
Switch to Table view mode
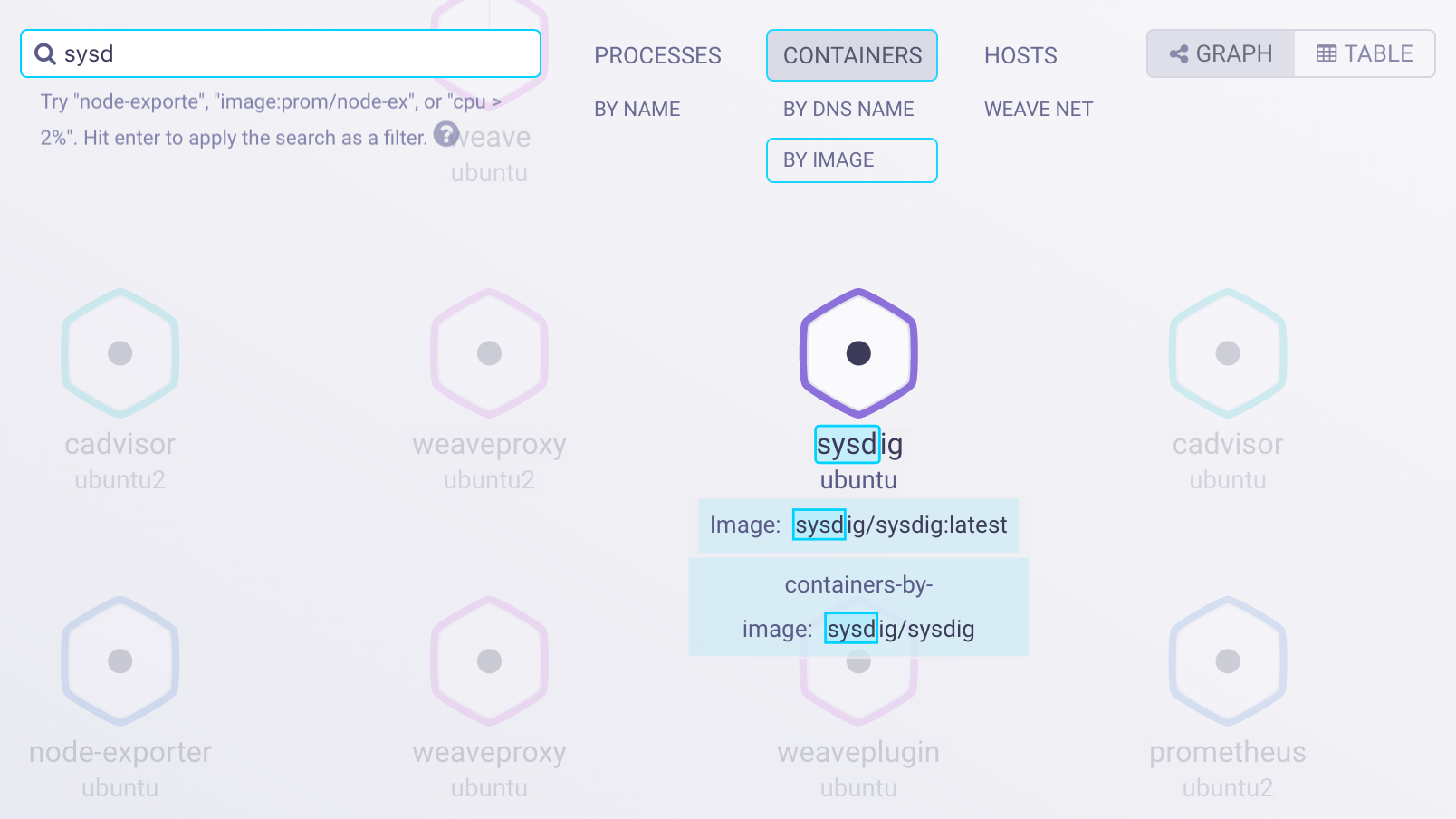click(1365, 54)
